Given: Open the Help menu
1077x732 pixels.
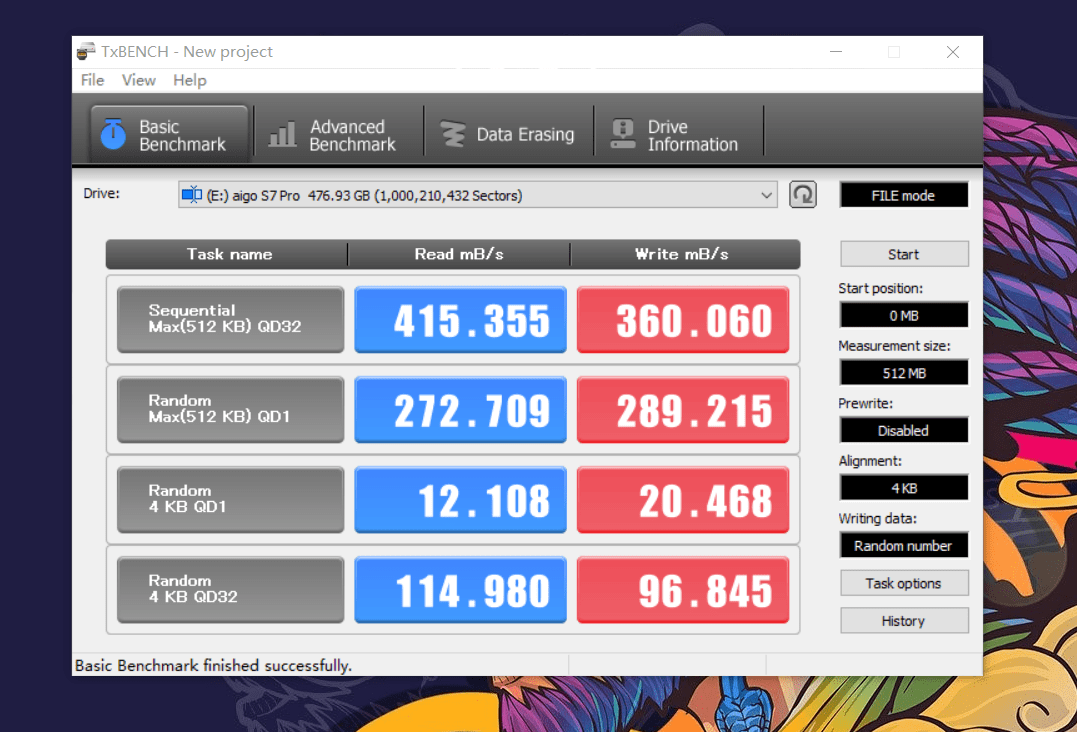Looking at the screenshot, I should (190, 80).
